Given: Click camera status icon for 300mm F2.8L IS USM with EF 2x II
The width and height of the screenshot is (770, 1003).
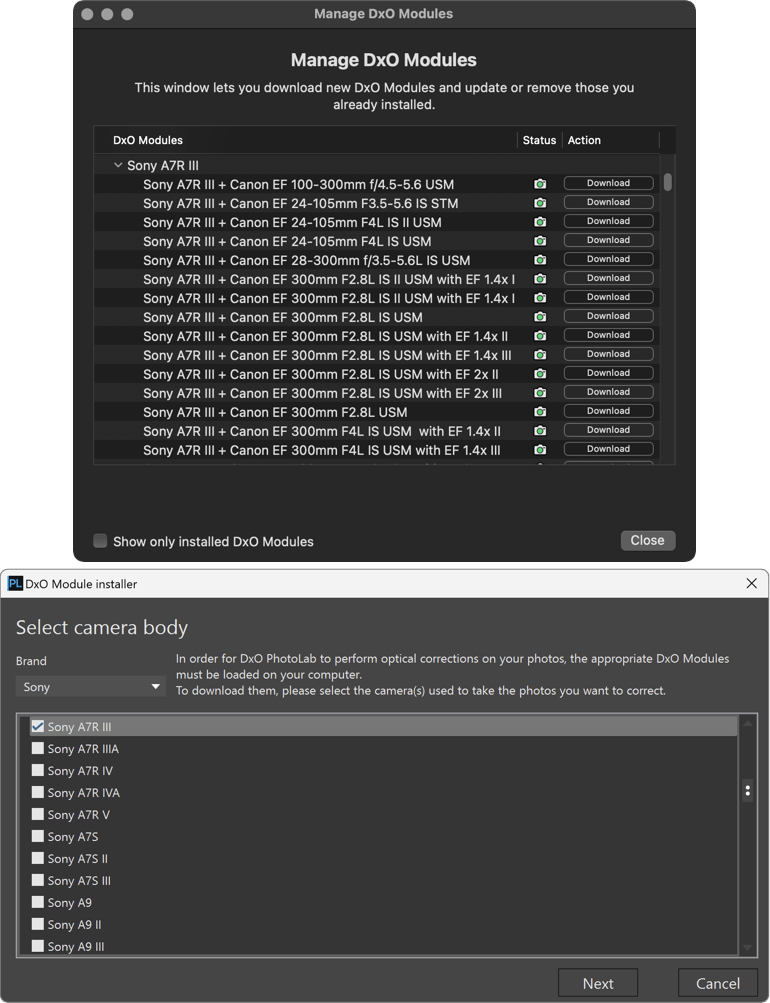Looking at the screenshot, I should click(540, 374).
